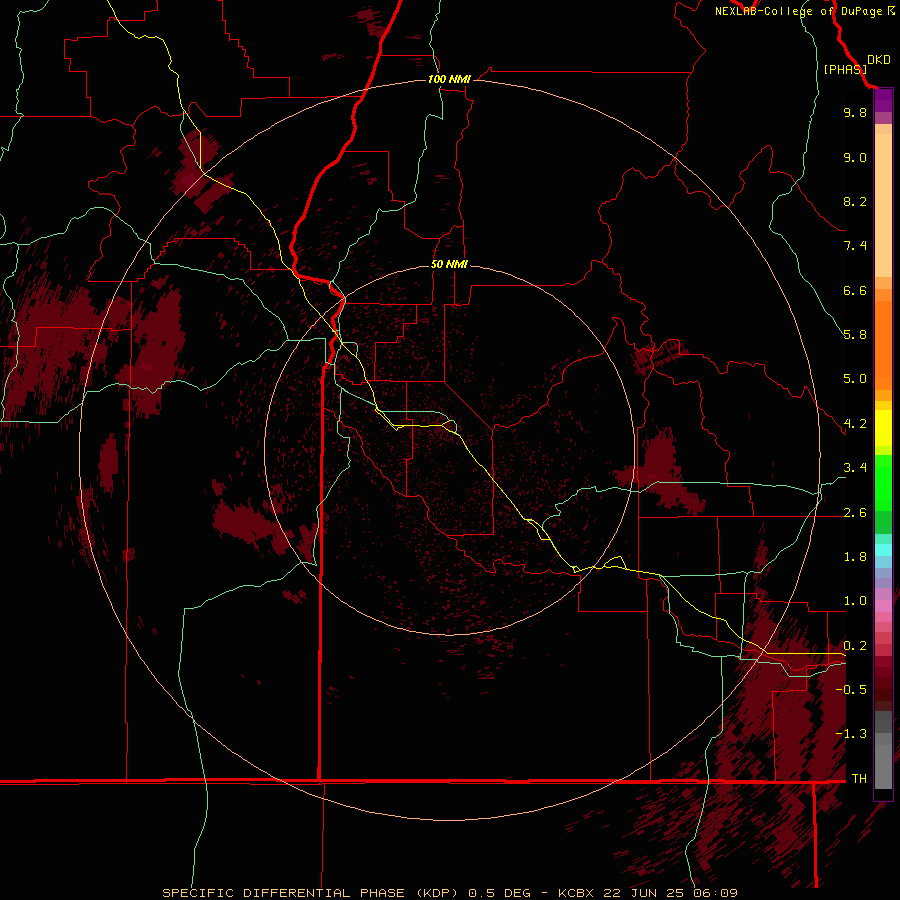Click the 7.4 value on the color scale
This screenshot has height=900, width=900.
click(855, 246)
